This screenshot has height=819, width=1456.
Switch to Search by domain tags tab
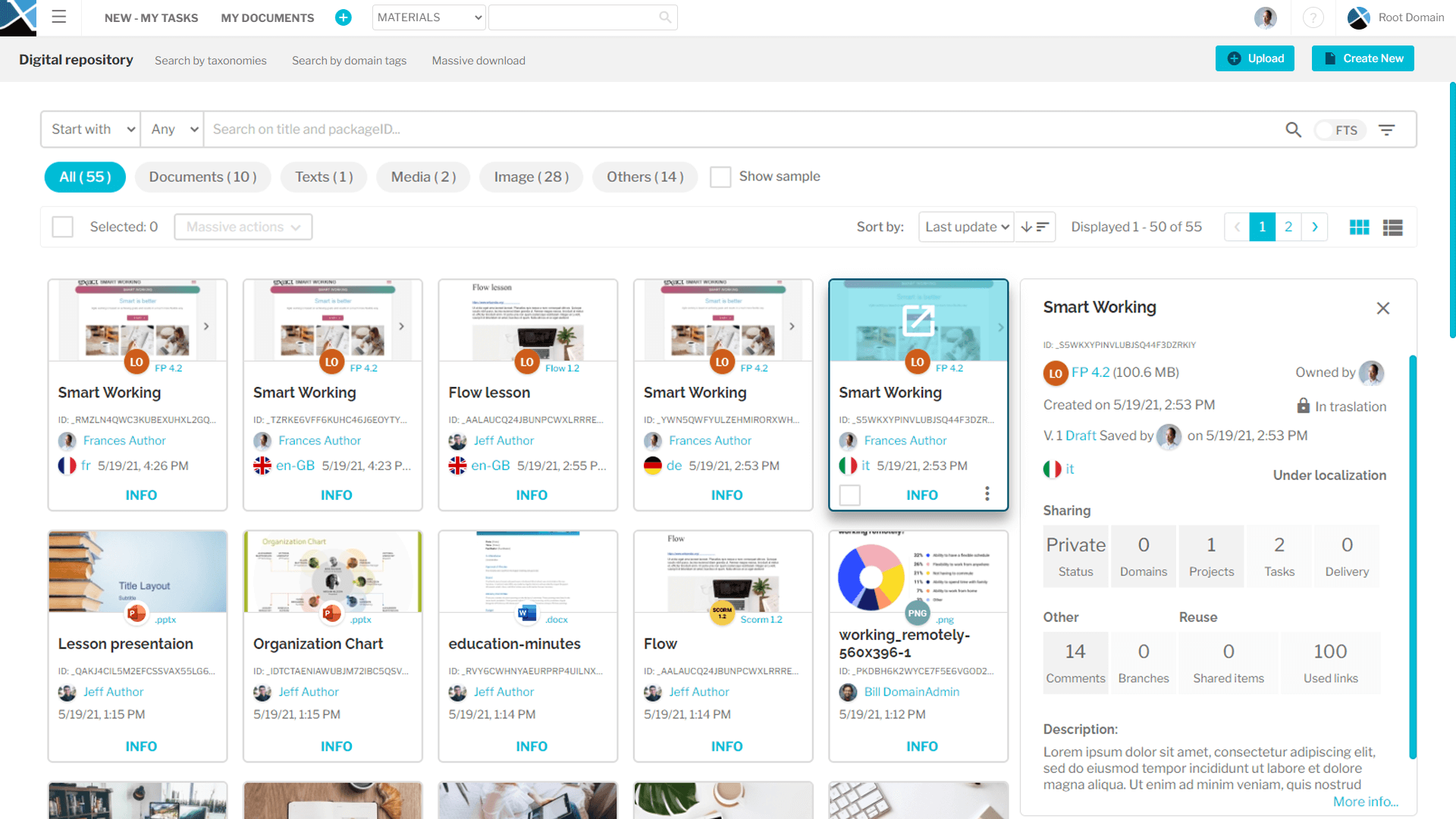[x=349, y=60]
